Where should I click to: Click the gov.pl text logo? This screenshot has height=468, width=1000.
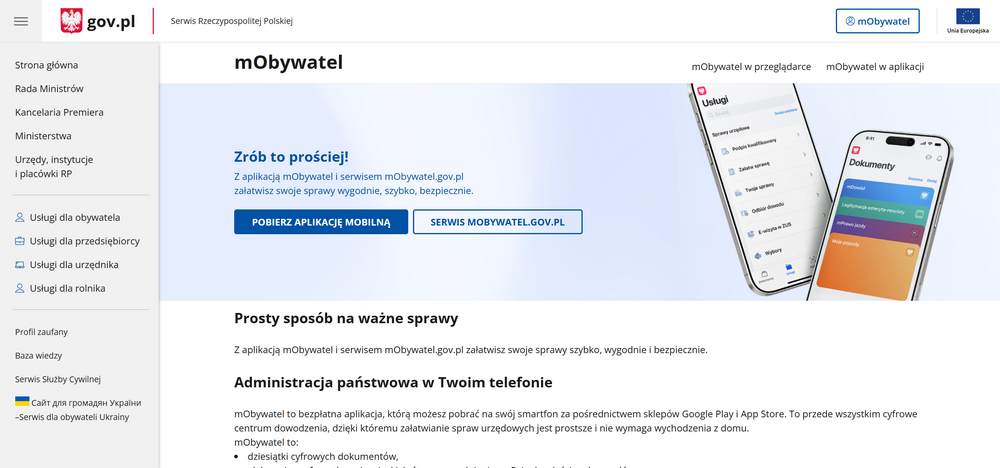tap(111, 22)
